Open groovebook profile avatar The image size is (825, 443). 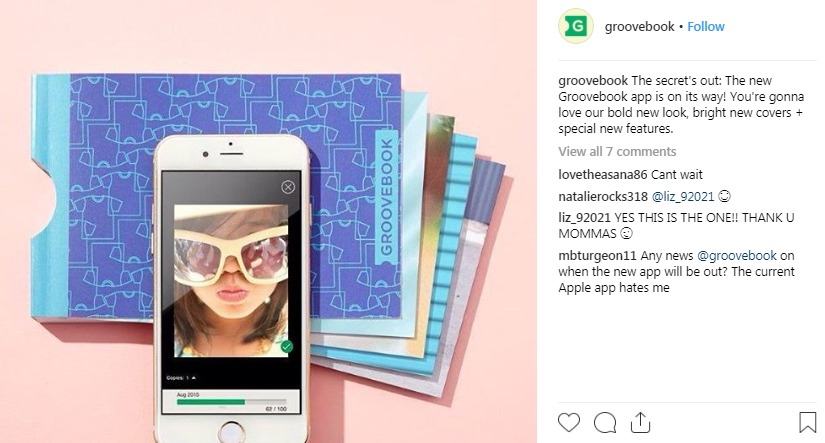click(576, 26)
